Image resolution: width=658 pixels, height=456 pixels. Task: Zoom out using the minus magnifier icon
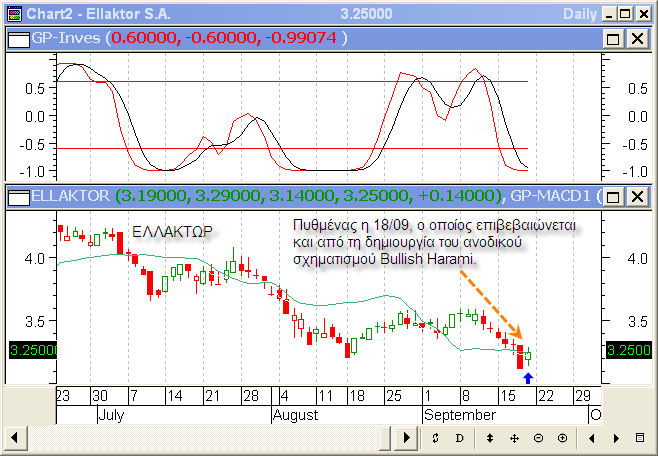point(538,438)
